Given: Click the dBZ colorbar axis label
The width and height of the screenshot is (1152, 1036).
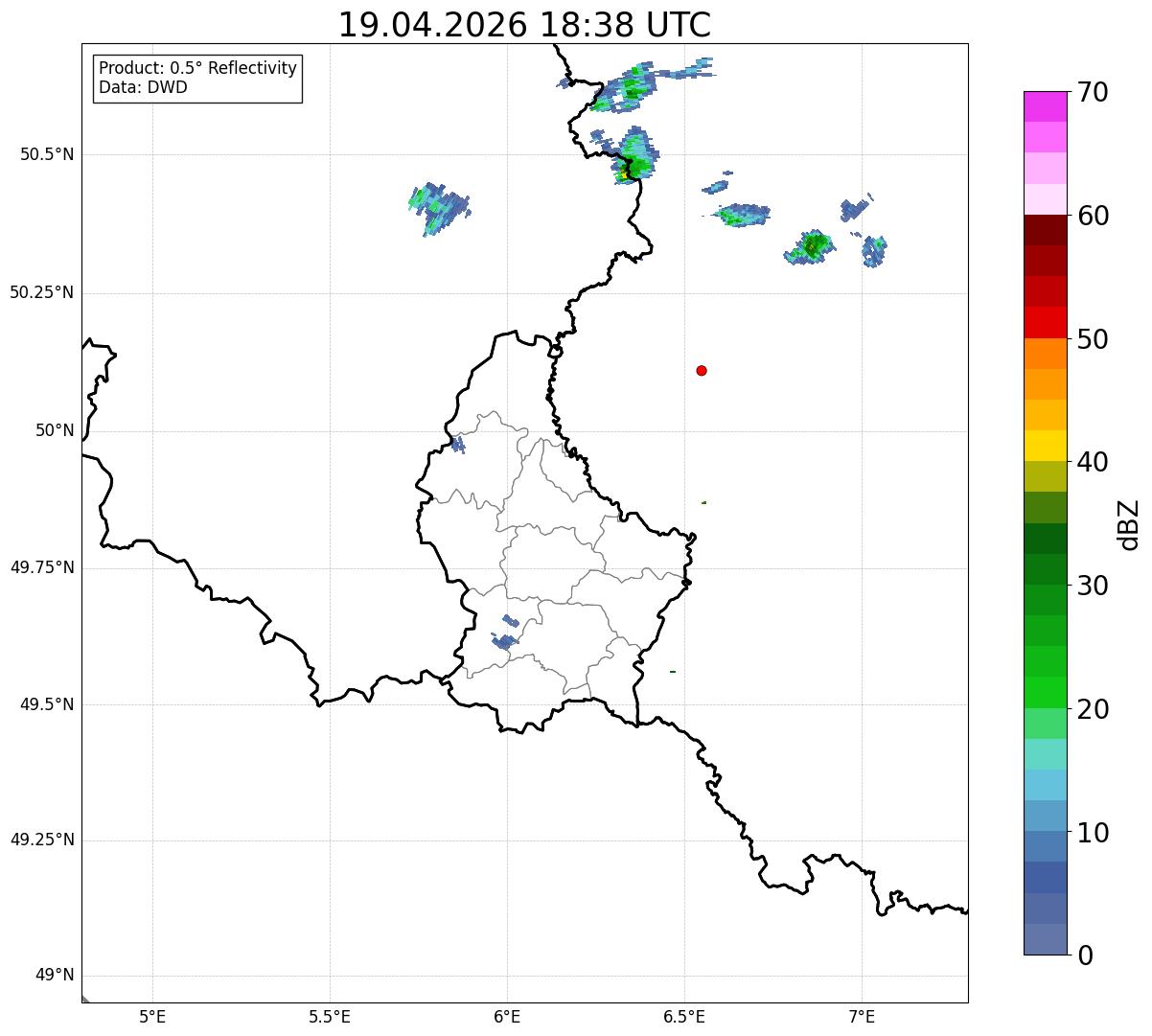Looking at the screenshot, I should [x=1129, y=524].
